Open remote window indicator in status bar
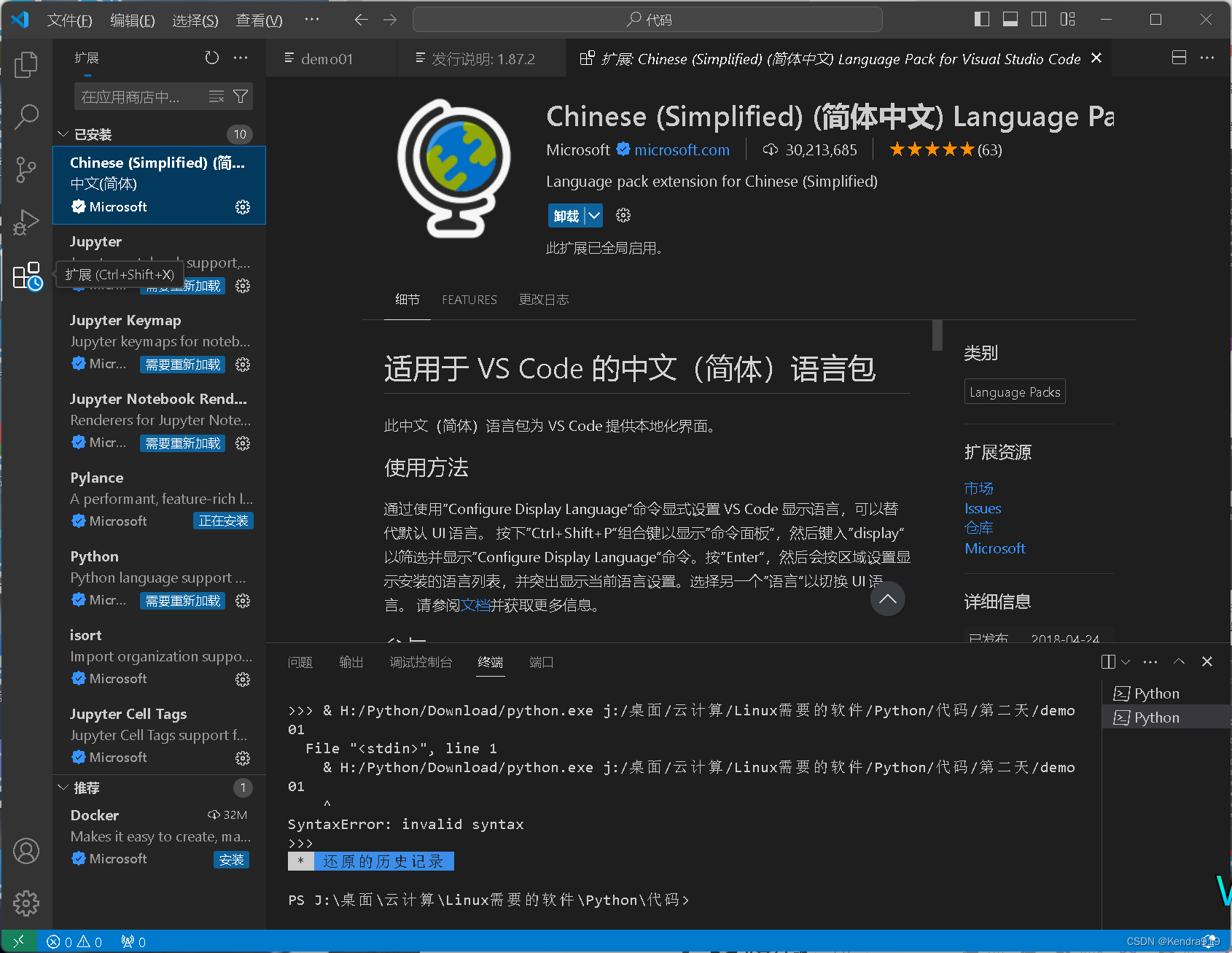Screen dimensions: 1232x953 point(19,941)
